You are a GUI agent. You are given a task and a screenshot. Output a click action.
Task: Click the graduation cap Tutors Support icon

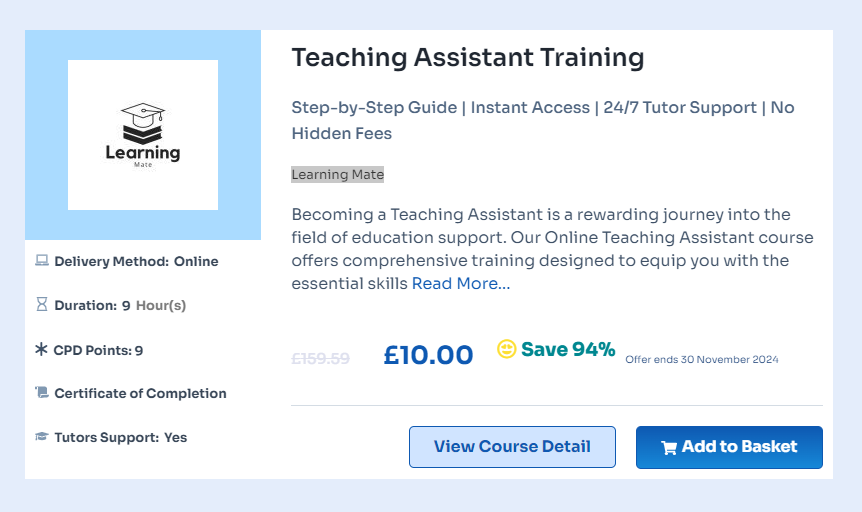(x=42, y=437)
